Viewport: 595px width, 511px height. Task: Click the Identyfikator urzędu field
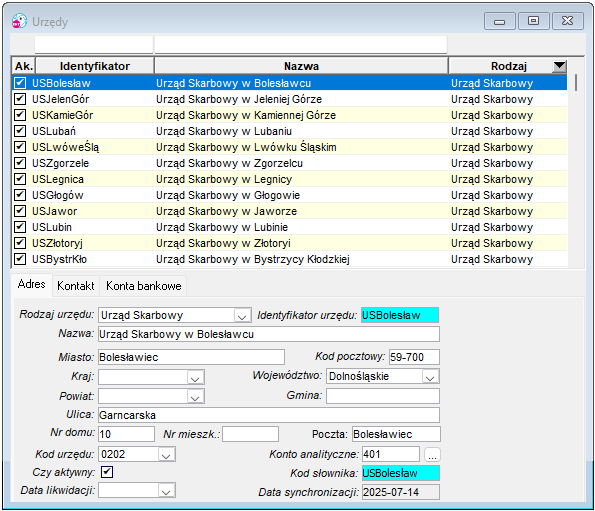pyautogui.click(x=400, y=315)
